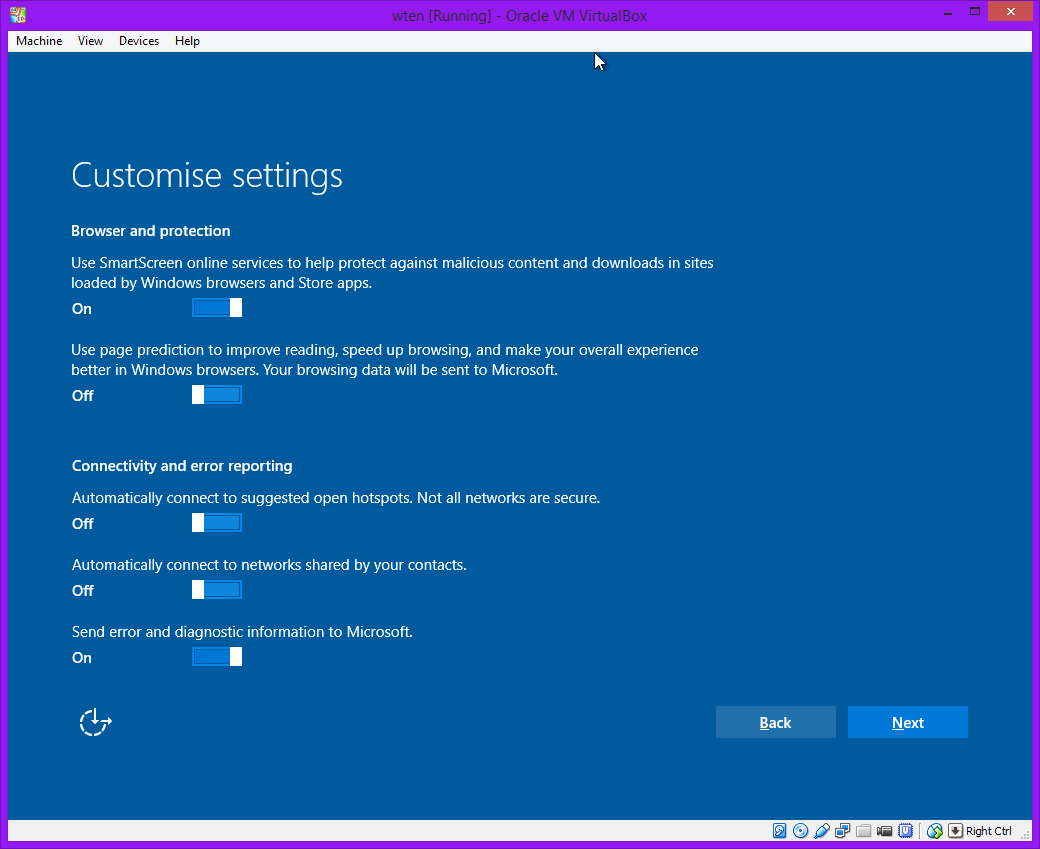
Task: Click the Ease of Access icon
Action: [95, 722]
